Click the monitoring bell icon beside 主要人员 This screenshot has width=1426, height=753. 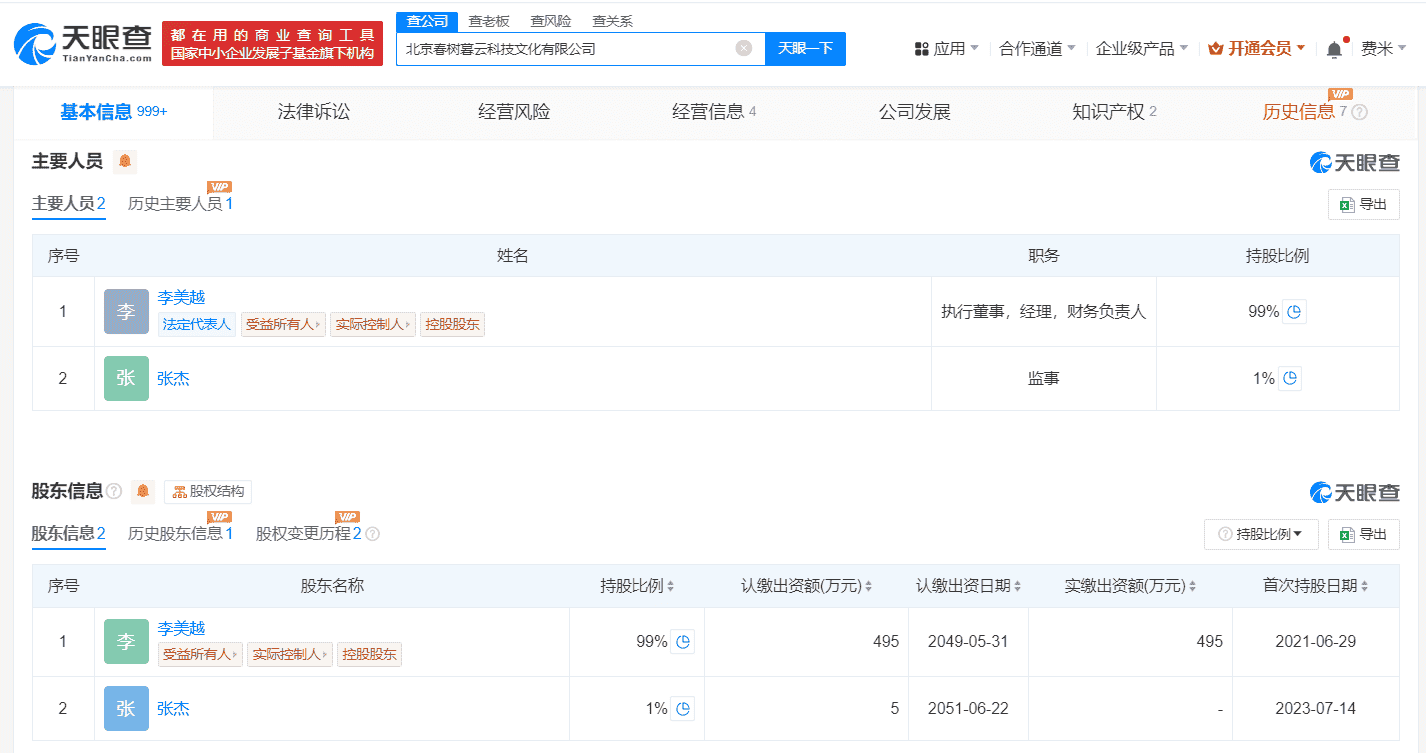pyautogui.click(x=124, y=160)
